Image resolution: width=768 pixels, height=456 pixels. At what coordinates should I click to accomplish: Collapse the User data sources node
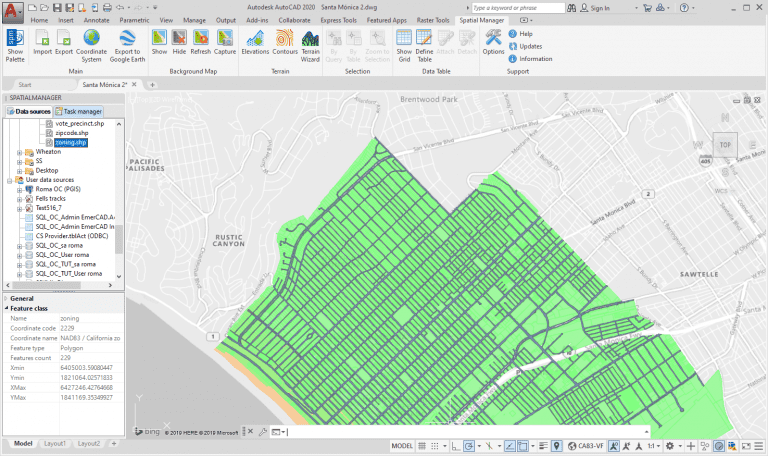[9, 180]
